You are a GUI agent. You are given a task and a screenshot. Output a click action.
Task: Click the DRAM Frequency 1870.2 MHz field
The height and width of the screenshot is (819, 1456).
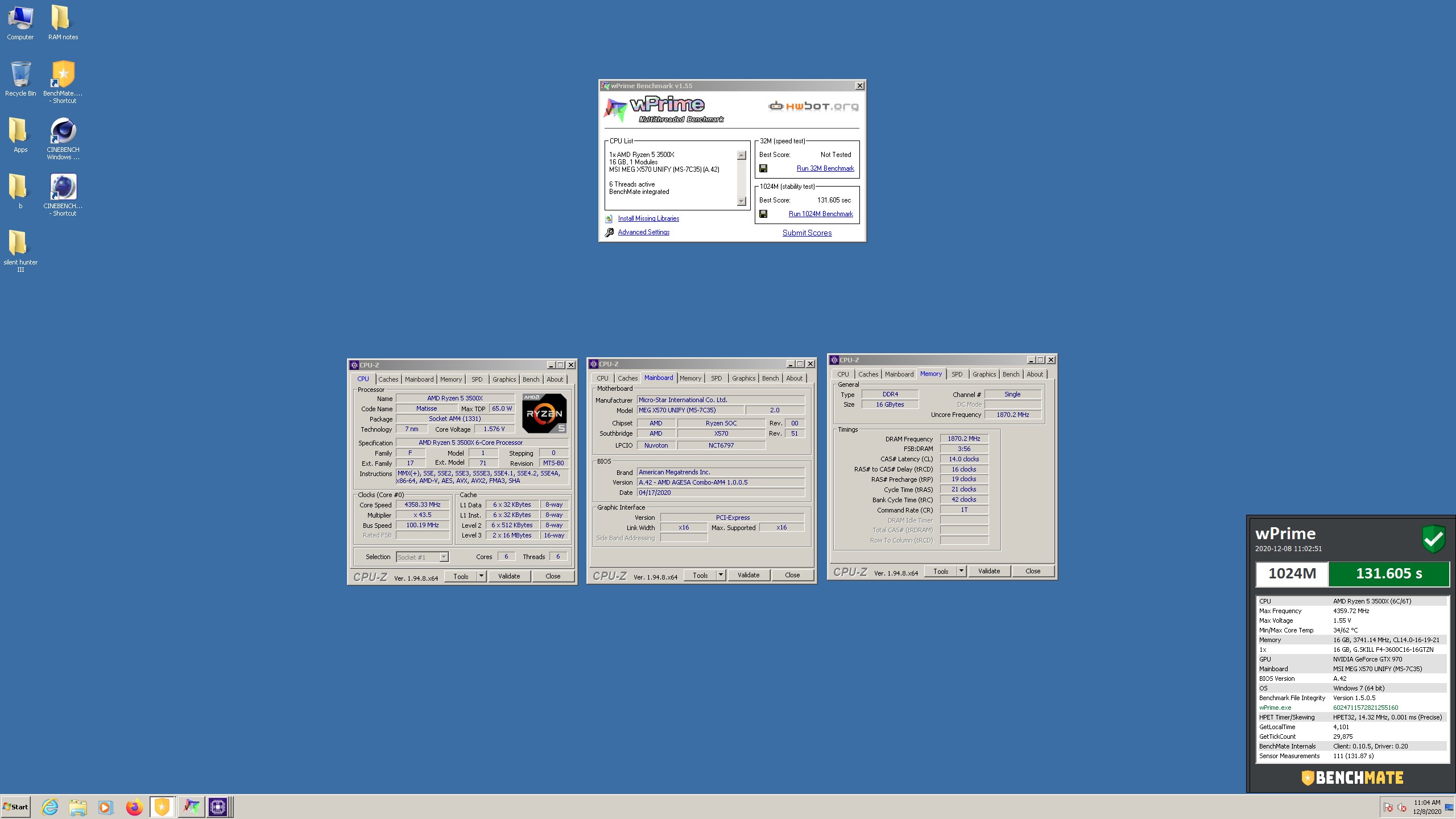click(964, 439)
